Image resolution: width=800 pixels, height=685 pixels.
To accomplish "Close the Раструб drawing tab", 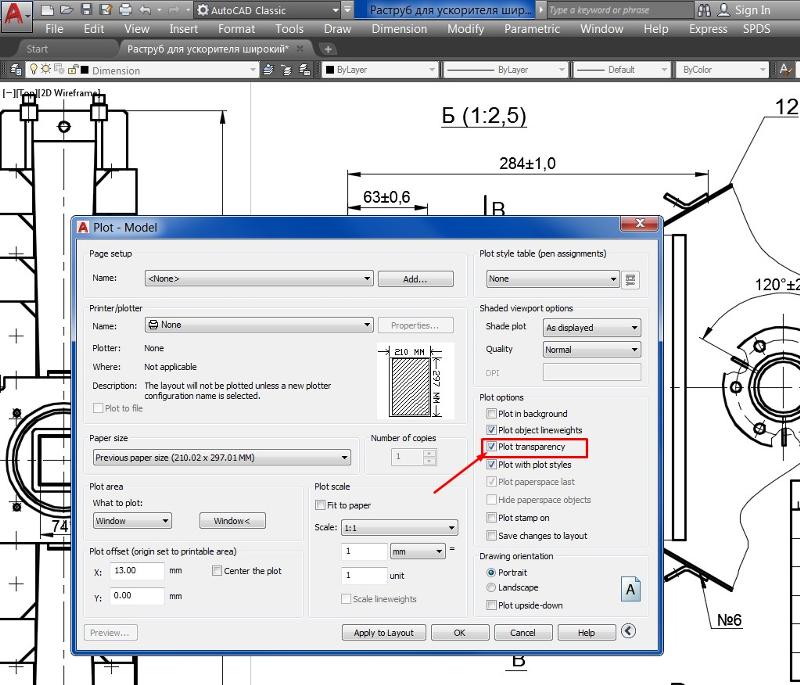I will point(300,48).
